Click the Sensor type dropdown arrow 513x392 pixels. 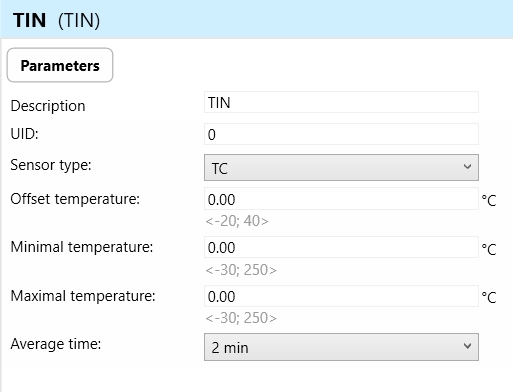point(467,167)
